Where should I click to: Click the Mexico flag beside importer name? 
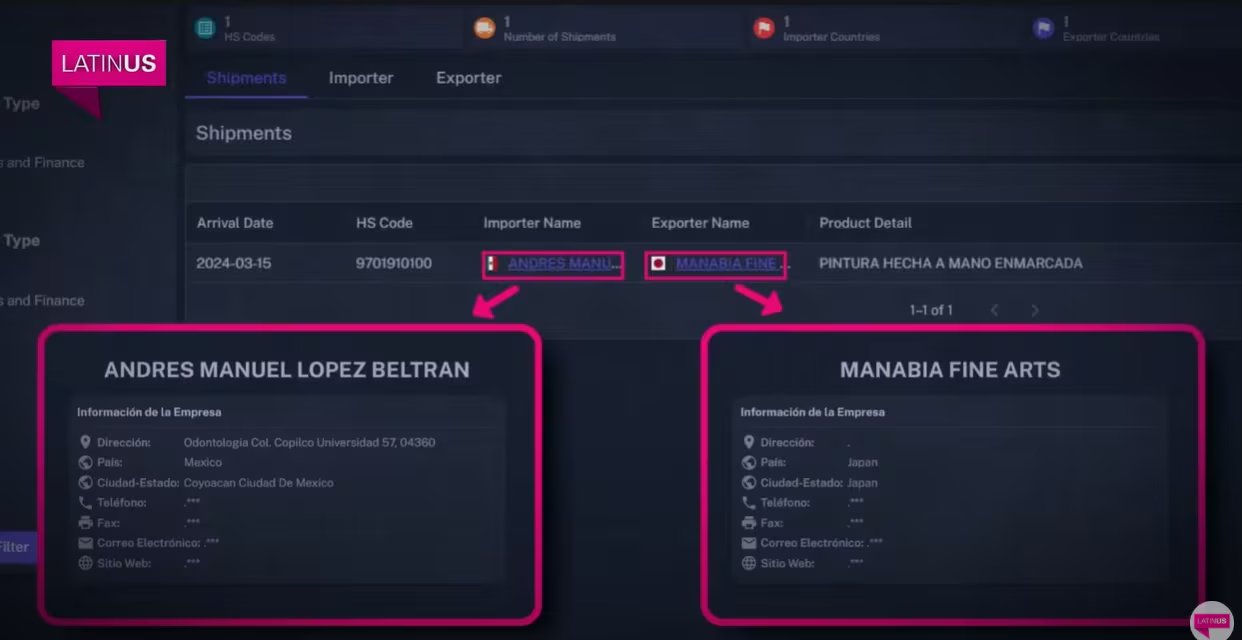point(492,264)
